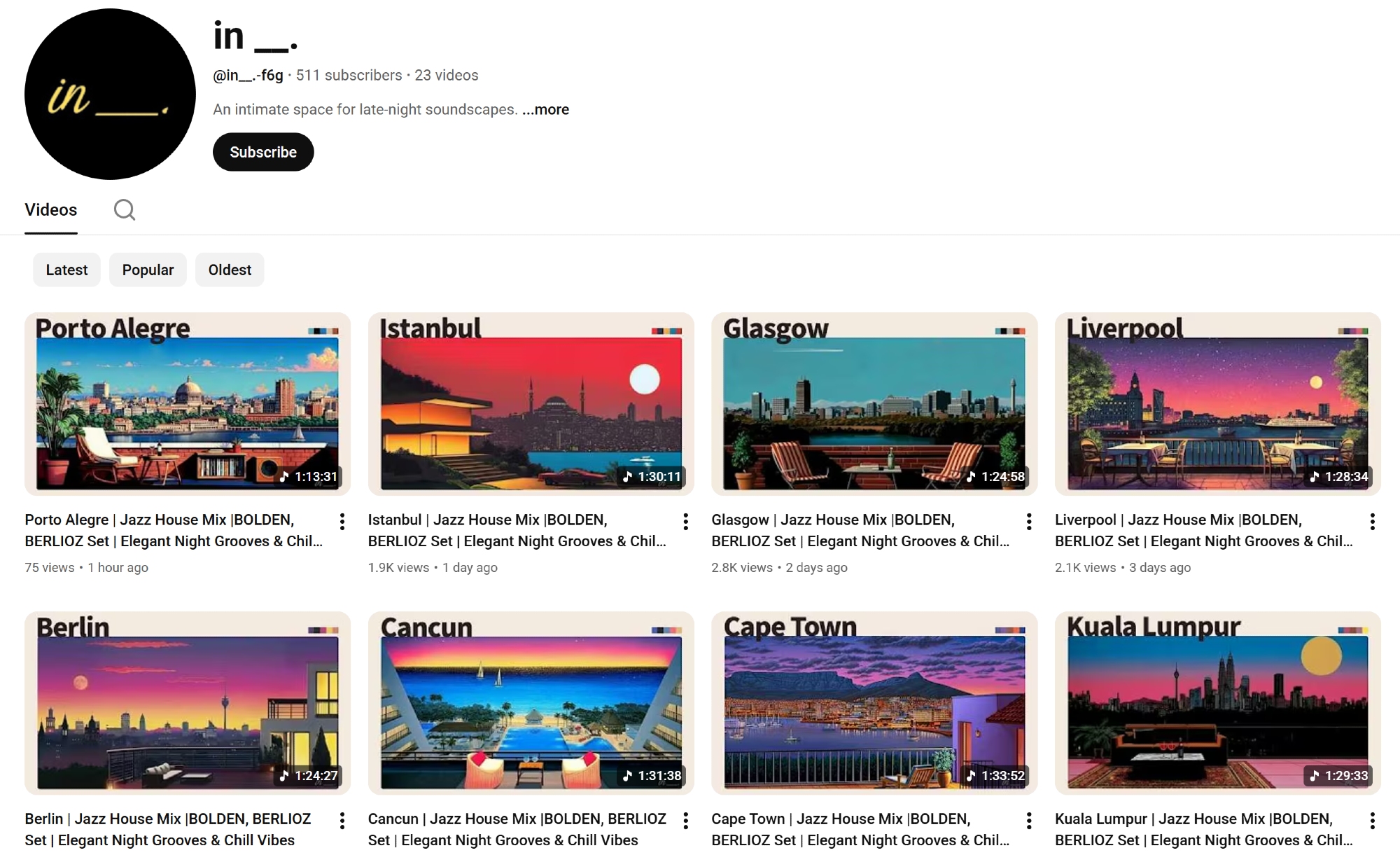Open the Berlin Jazz House Mix title link

tap(167, 829)
